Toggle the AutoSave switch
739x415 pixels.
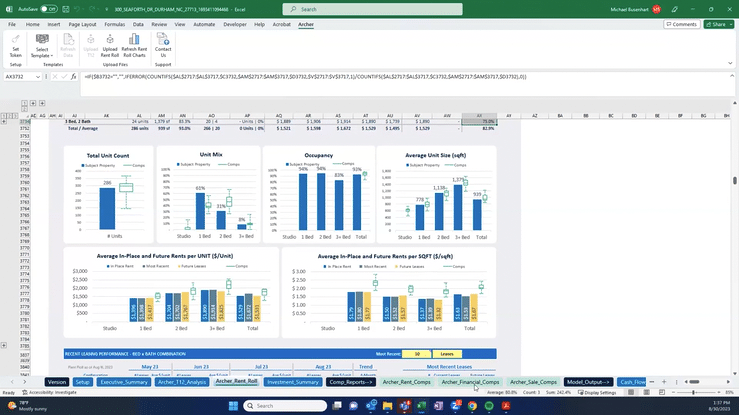[49, 9]
